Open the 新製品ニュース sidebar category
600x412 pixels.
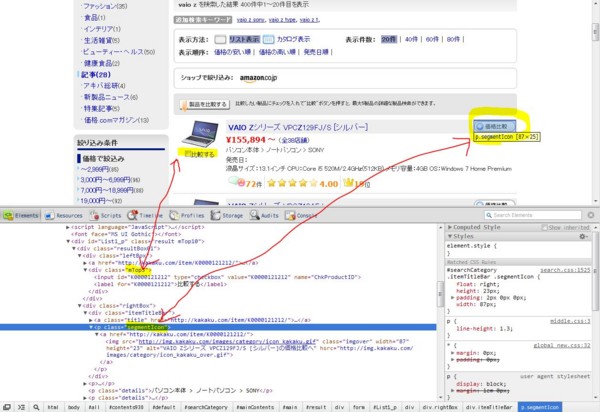point(111,97)
